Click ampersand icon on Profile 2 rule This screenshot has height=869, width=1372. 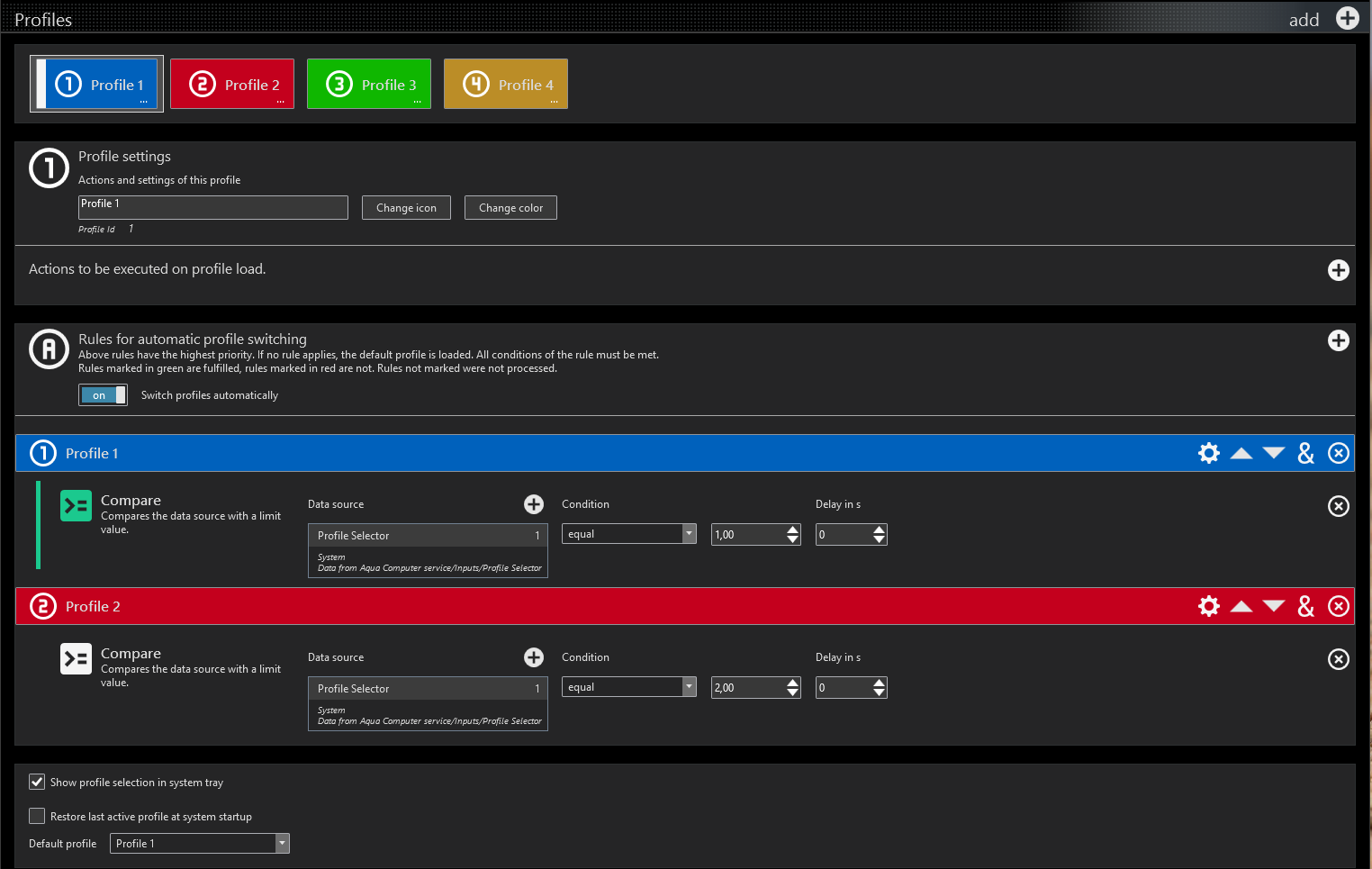tap(1305, 606)
